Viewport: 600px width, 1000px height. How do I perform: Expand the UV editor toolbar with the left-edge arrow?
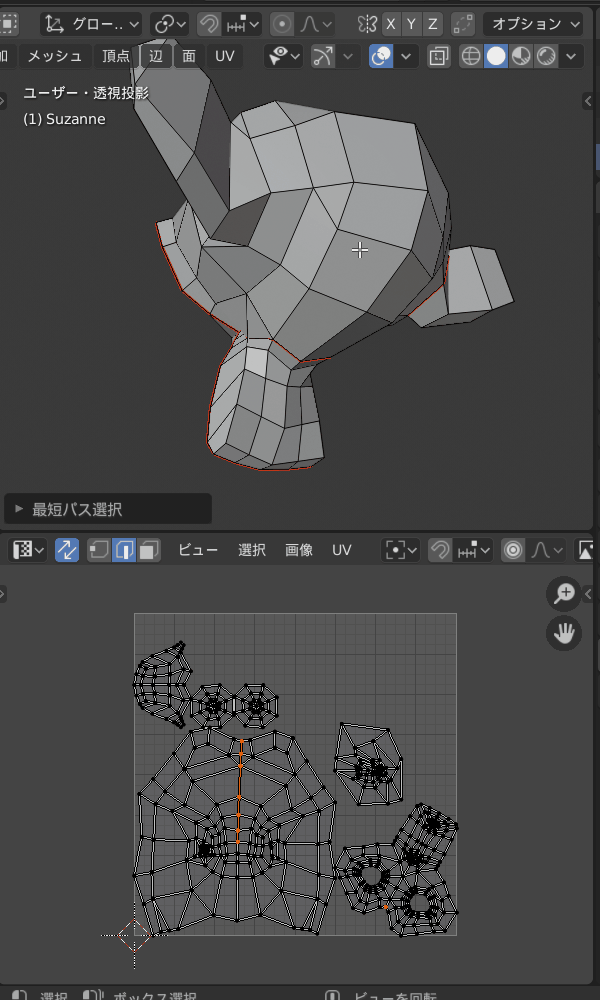(3, 594)
